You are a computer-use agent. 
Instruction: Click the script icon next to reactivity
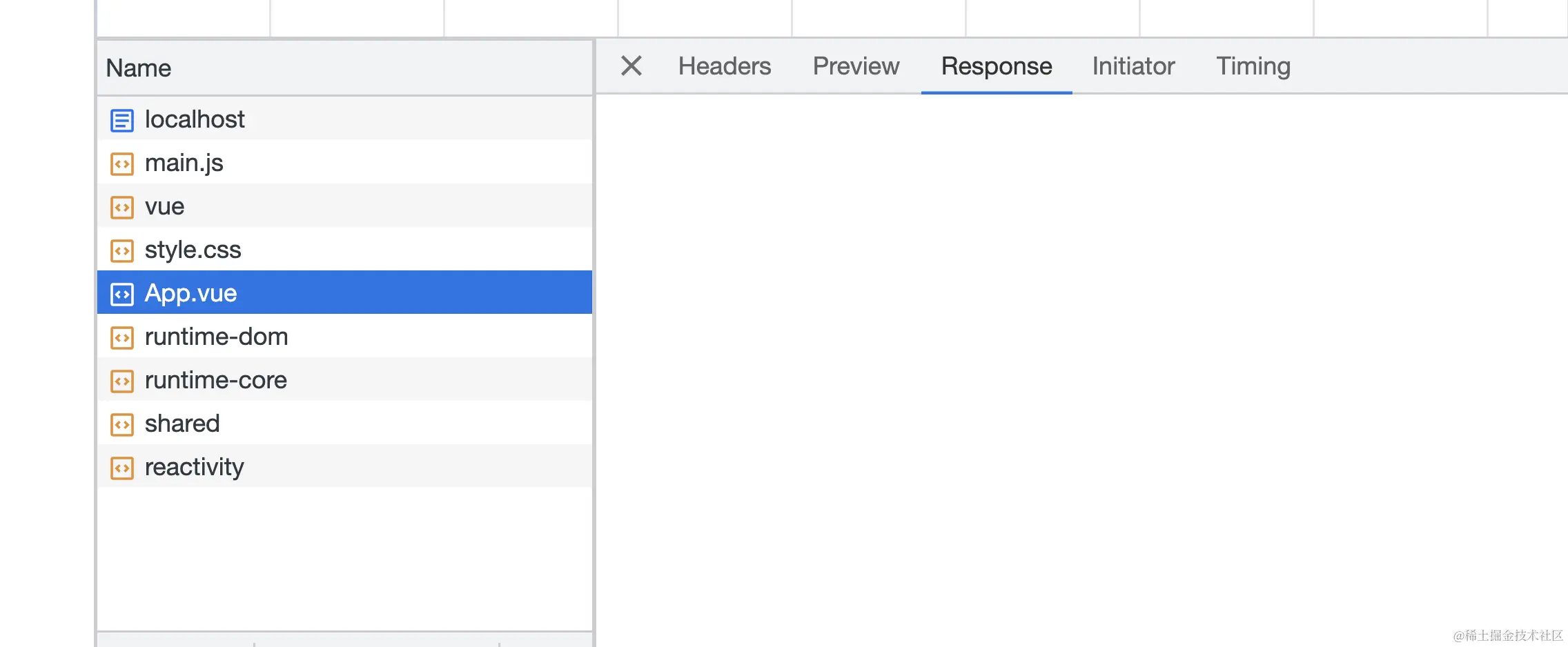pos(122,468)
